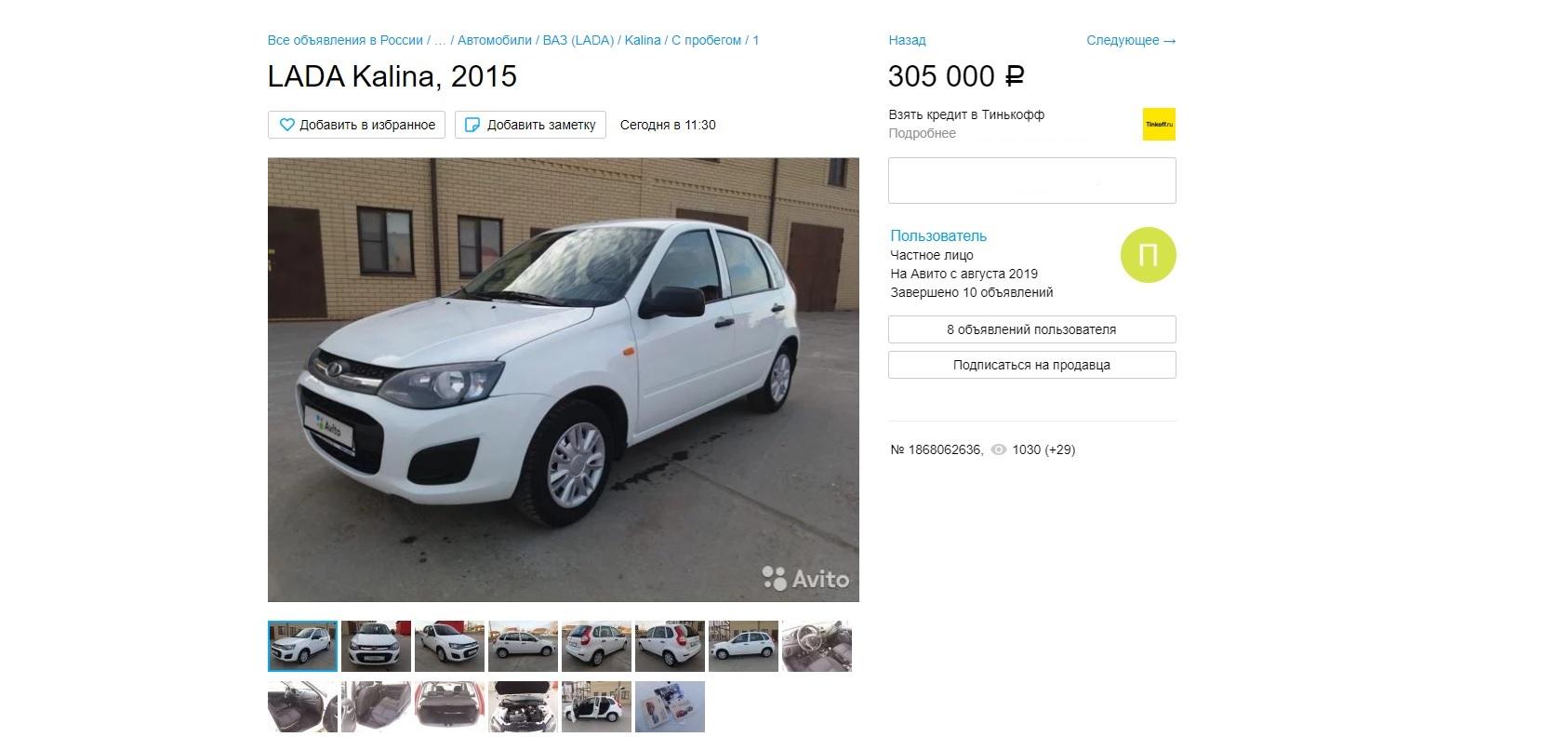Click the eye views counter icon

click(x=999, y=449)
